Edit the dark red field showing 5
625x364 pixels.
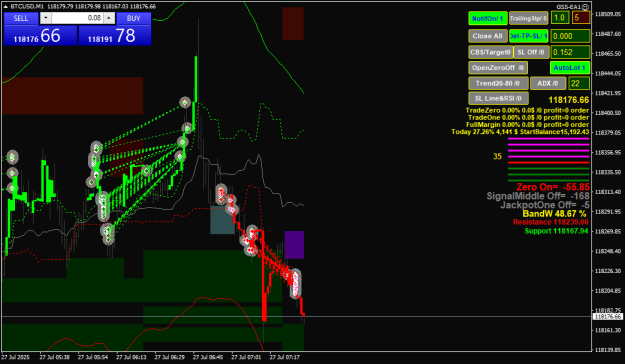(x=580, y=18)
